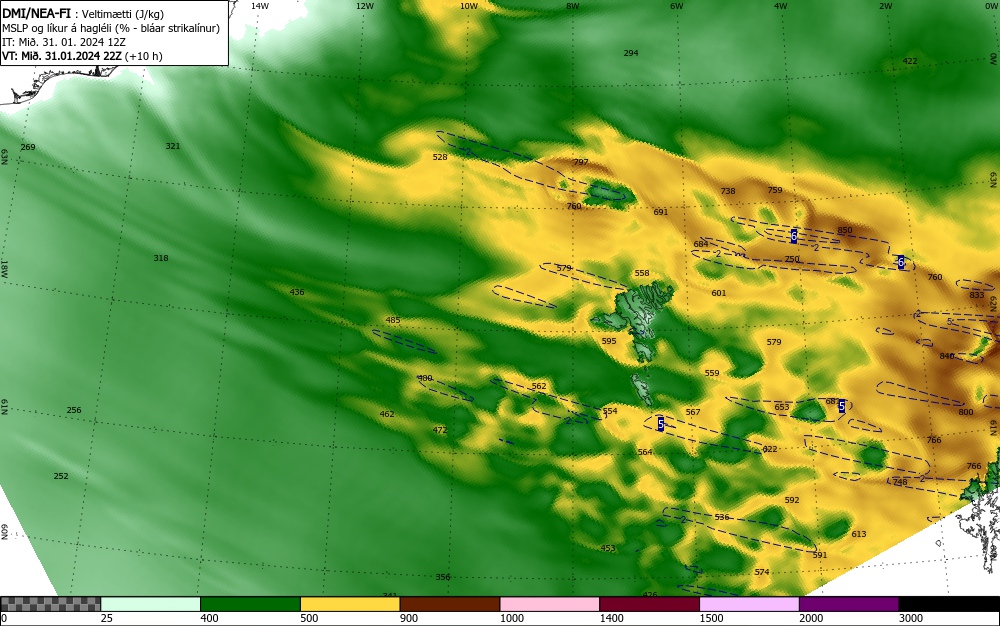Click the value '748' on the map

[x=900, y=483]
